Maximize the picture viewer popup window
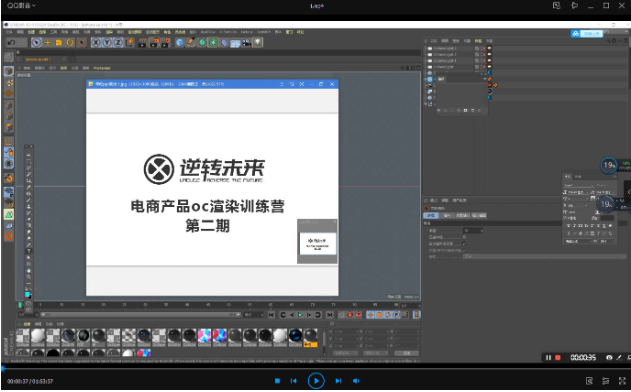This screenshot has height=392, width=631. [321, 84]
